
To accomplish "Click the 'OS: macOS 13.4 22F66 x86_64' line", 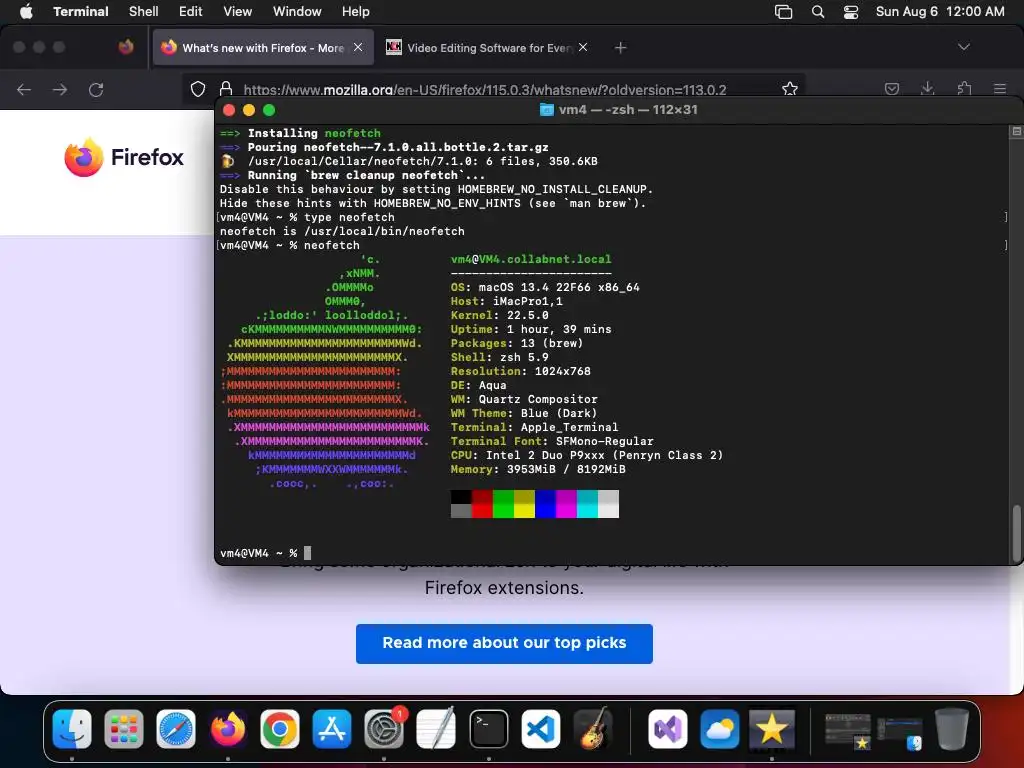I will click(545, 287).
